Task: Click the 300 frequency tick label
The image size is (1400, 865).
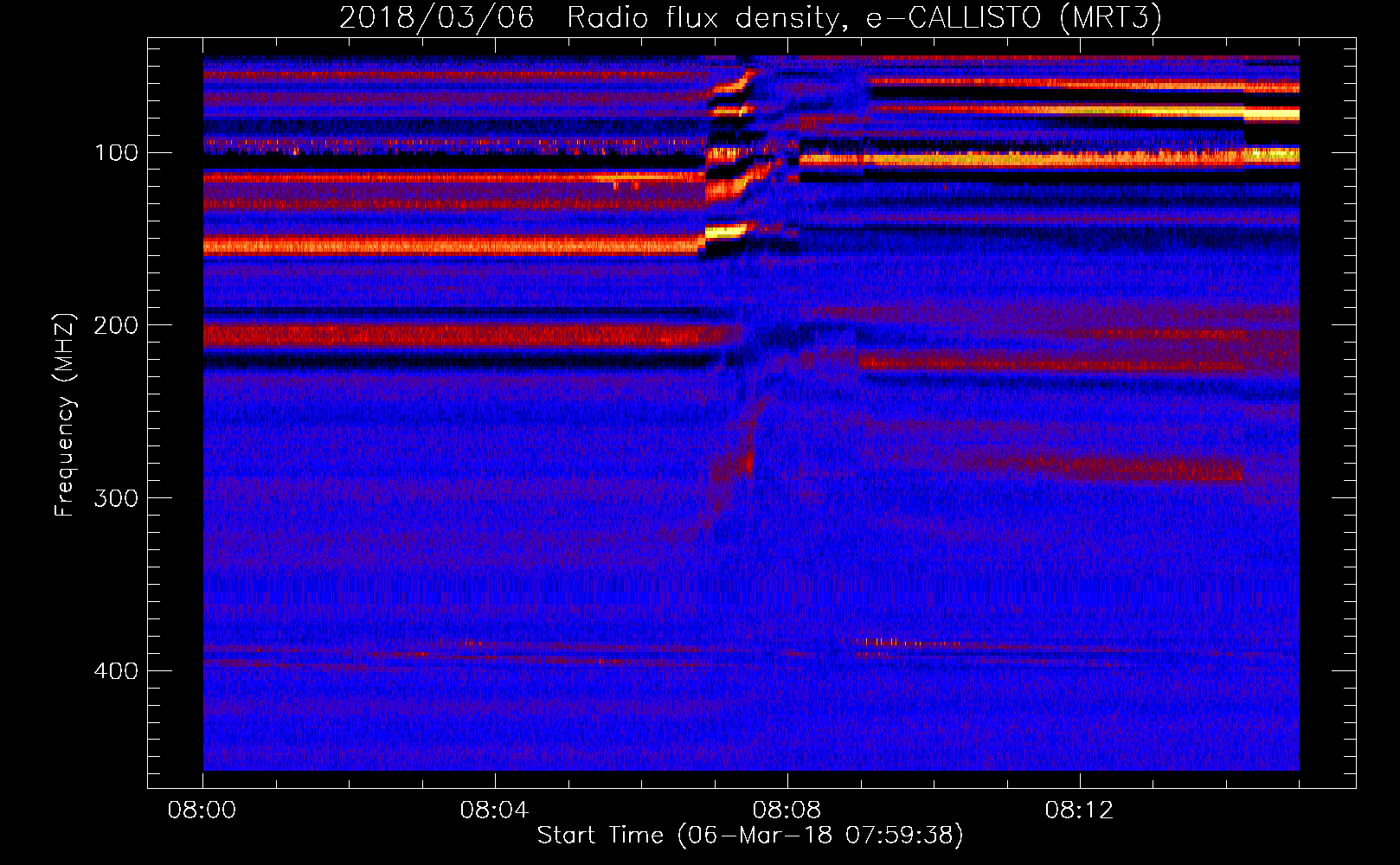Action: 116,498
